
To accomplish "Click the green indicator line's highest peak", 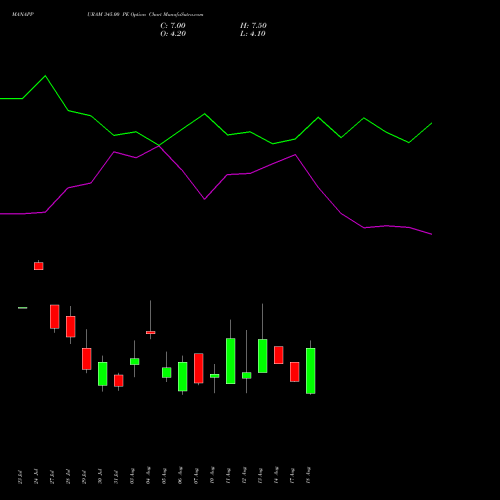I will [x=45, y=76].
